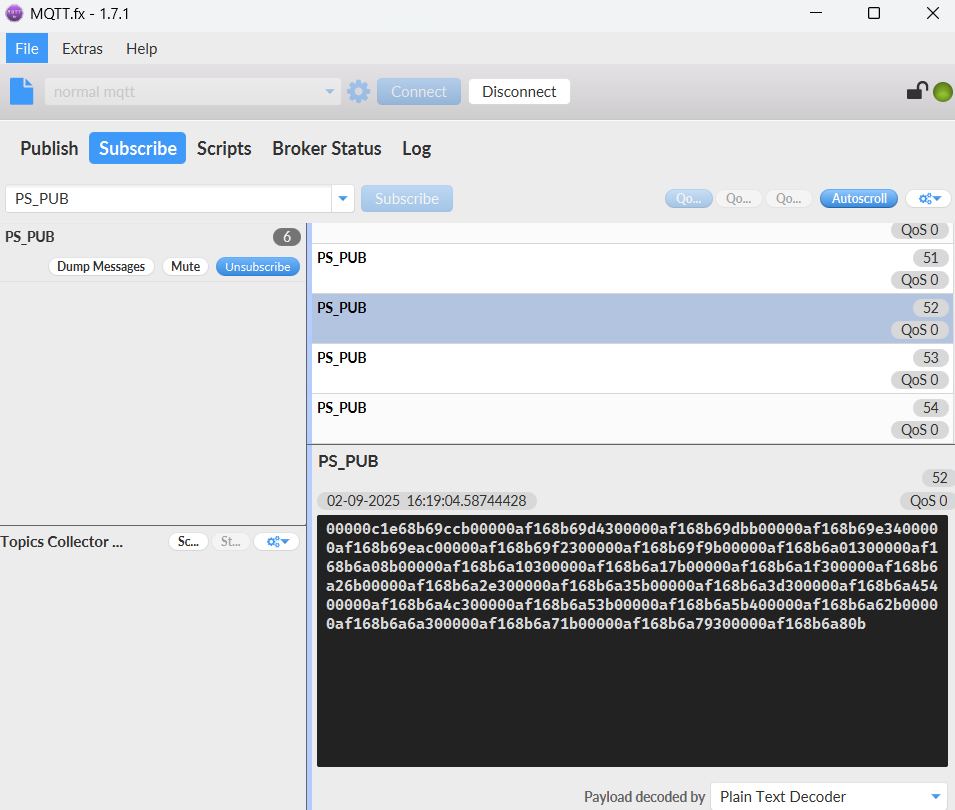Image resolution: width=955 pixels, height=810 pixels.
Task: Expand the PS_PUB topic dropdown arrow
Action: click(x=343, y=199)
